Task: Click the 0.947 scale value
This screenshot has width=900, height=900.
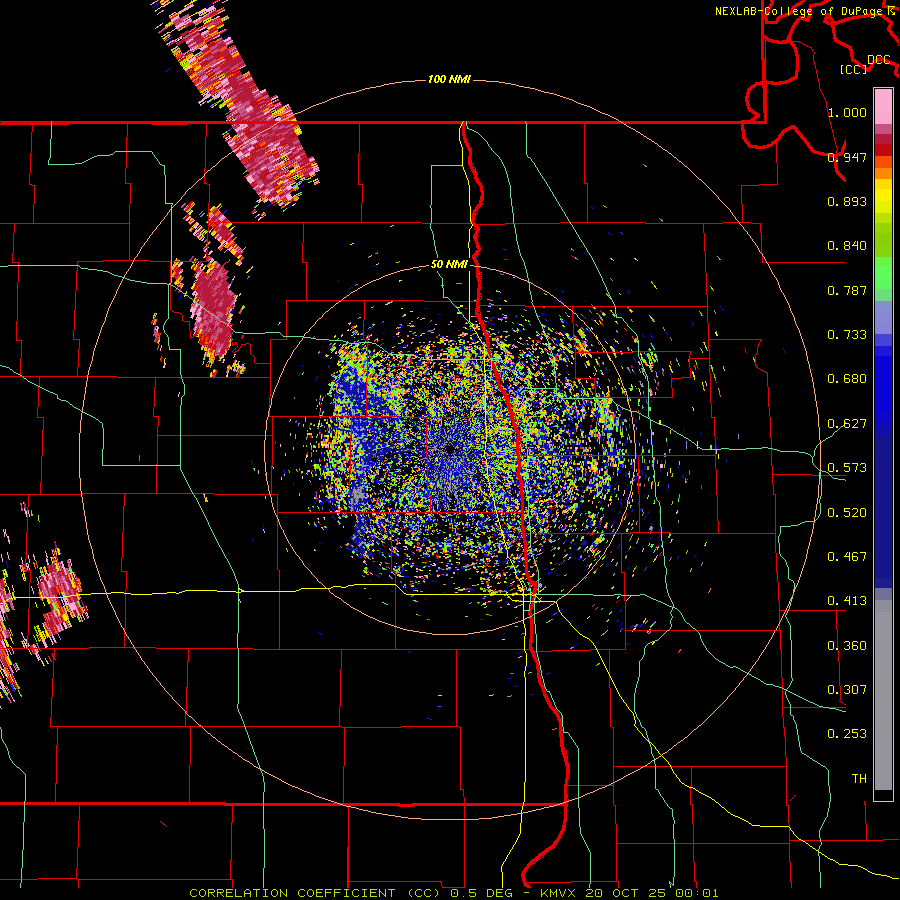Action: 847,157
